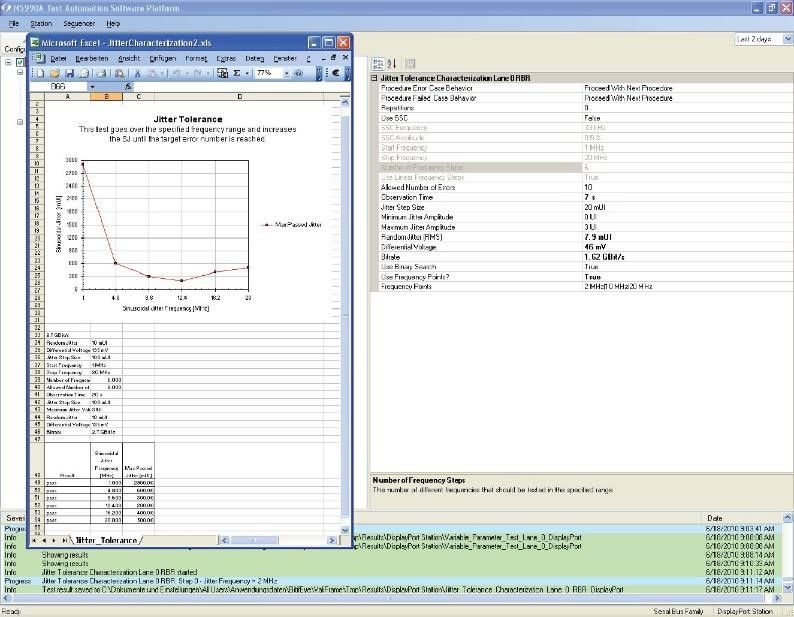Go to last sheet via tab navigation arrow
Image resolution: width=794 pixels, height=617 pixels.
(x=64, y=541)
